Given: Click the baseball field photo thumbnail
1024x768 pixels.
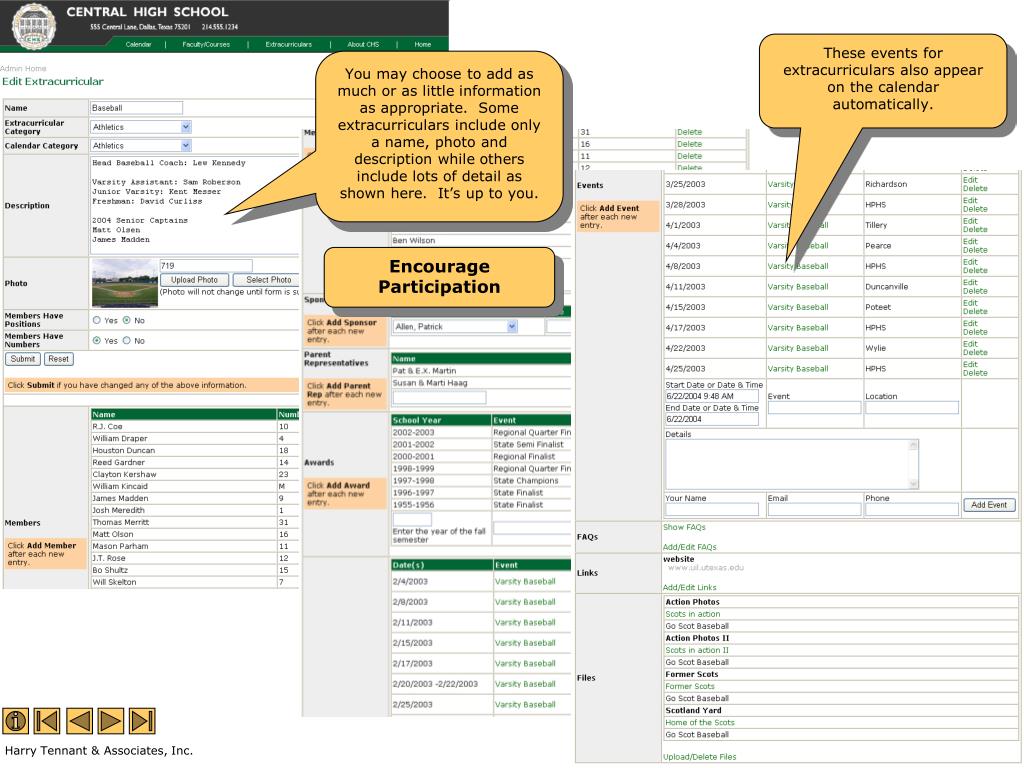Looking at the screenshot, I should [125, 283].
